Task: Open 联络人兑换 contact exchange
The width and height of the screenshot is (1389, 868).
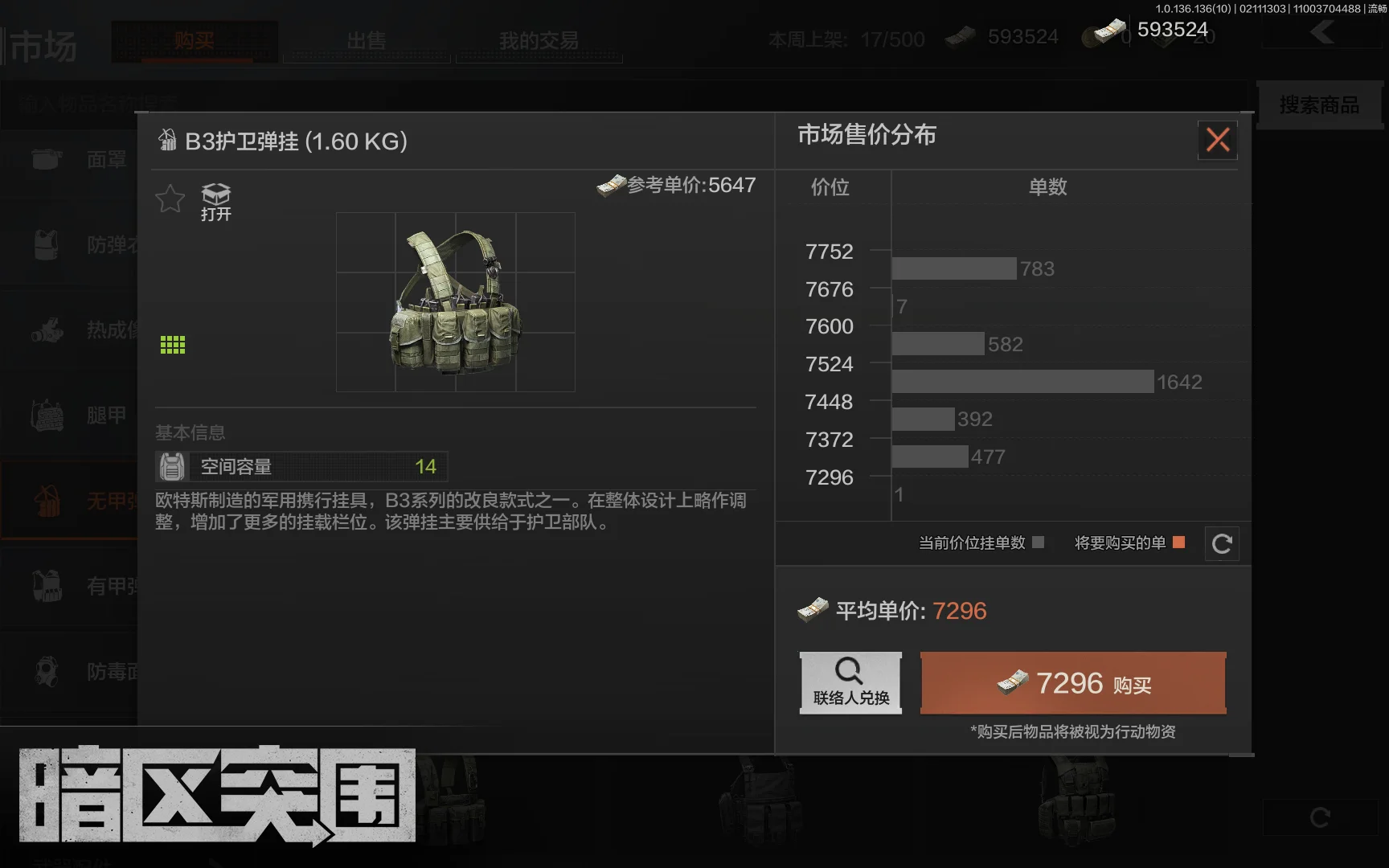Action: [850, 682]
